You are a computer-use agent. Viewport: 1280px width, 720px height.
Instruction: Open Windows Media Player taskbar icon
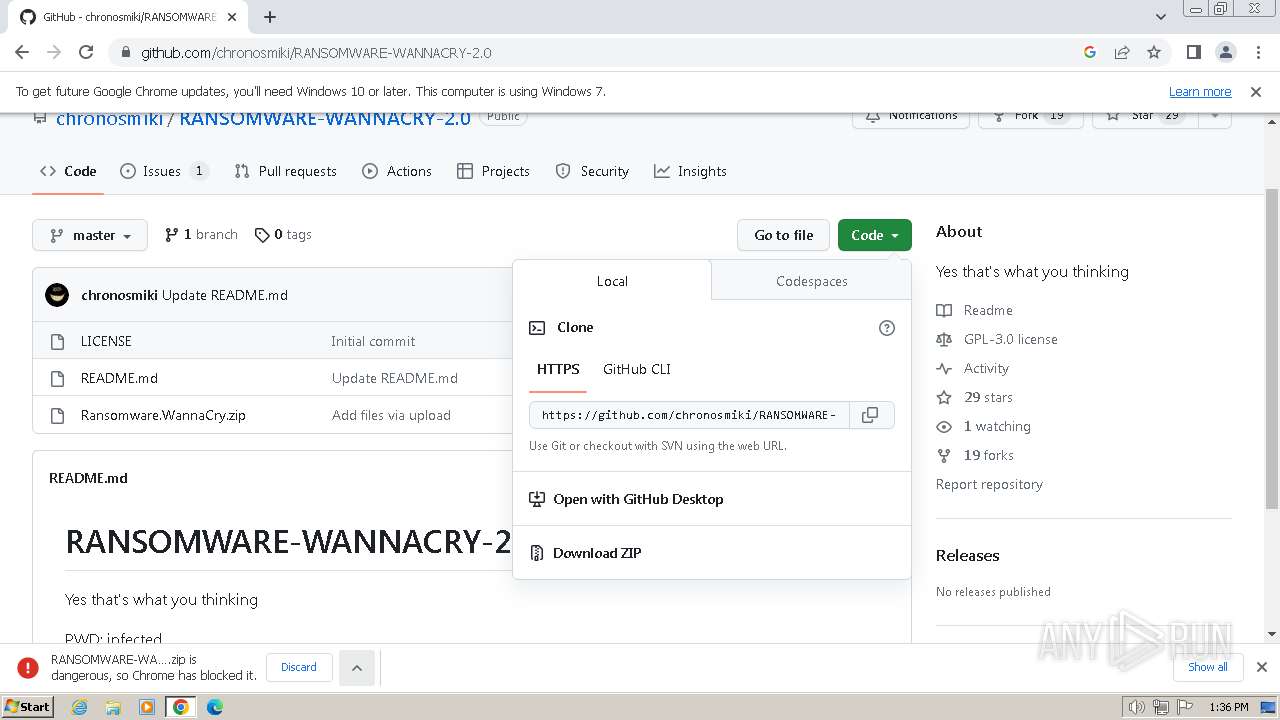point(147,707)
